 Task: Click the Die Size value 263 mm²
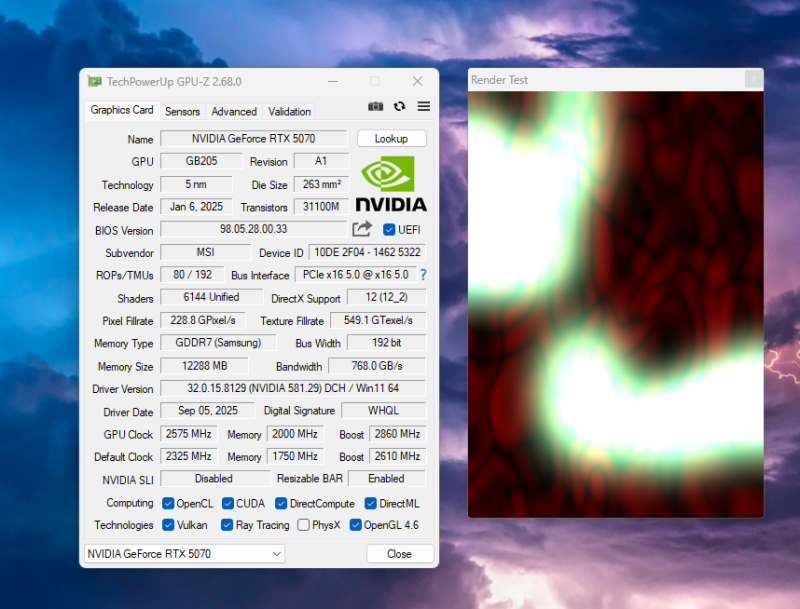tap(321, 184)
